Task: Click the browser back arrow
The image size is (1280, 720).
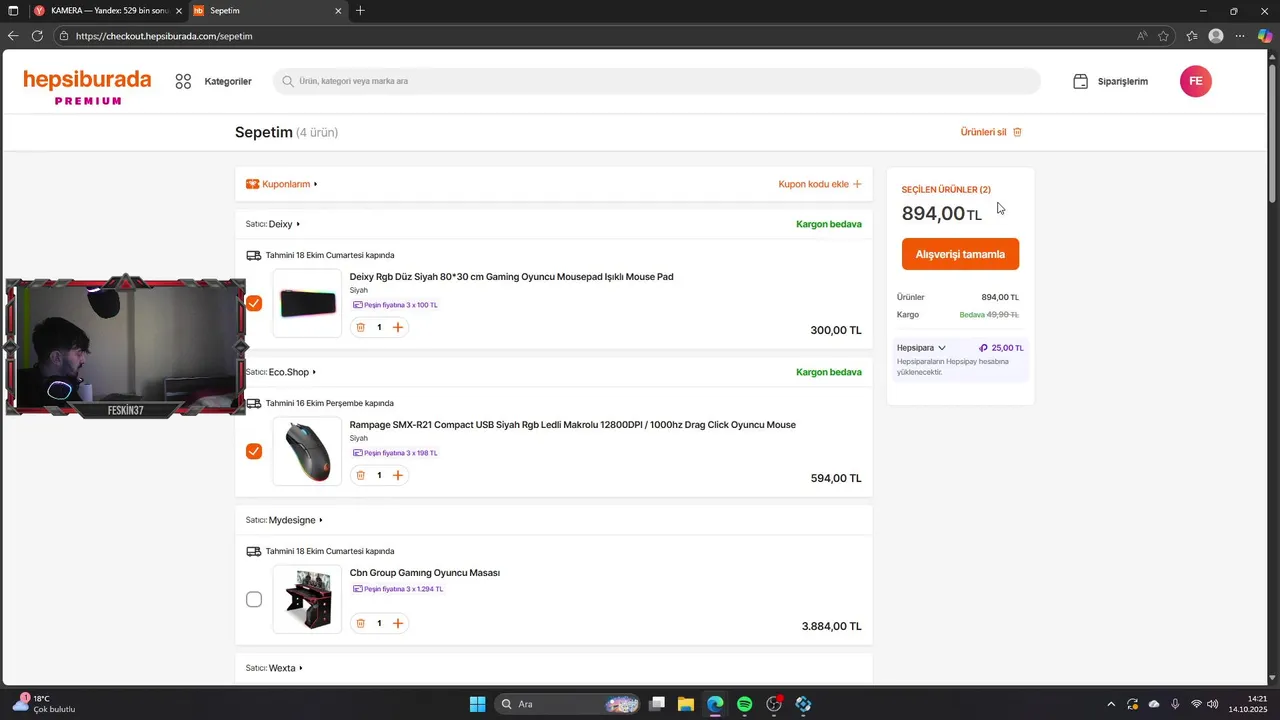Action: coord(13,36)
